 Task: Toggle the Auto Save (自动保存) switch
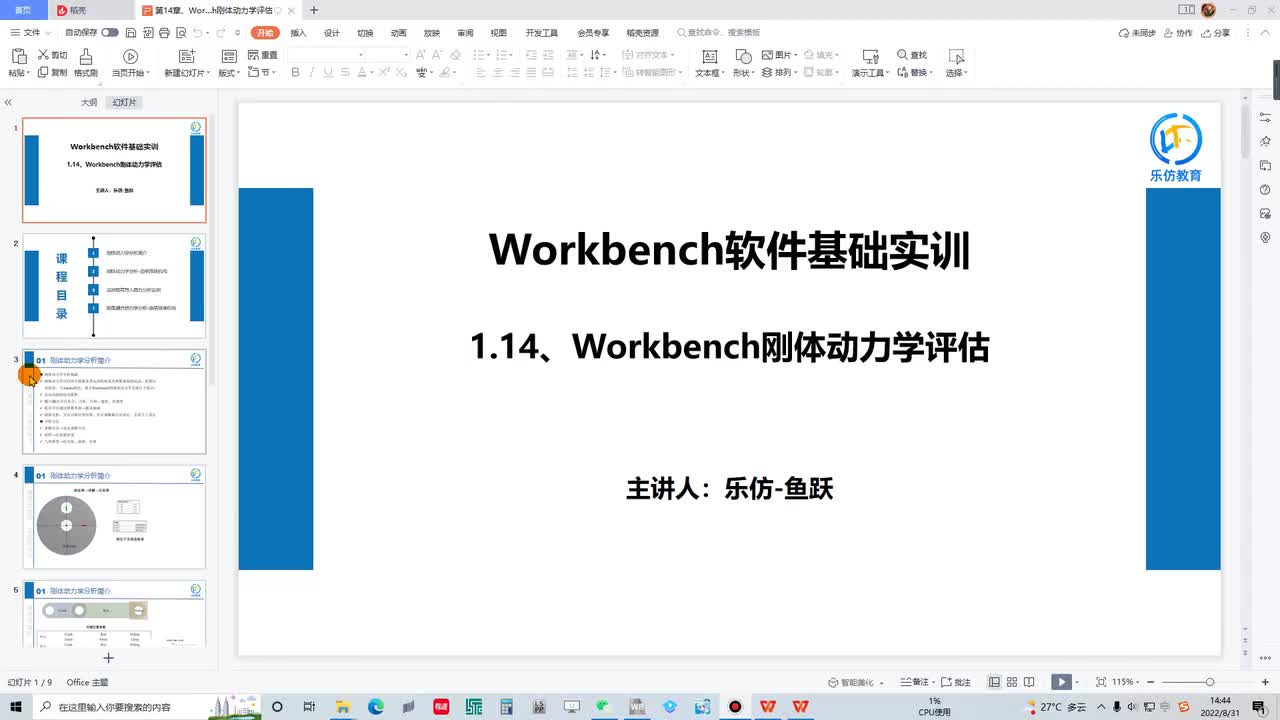tap(110, 33)
